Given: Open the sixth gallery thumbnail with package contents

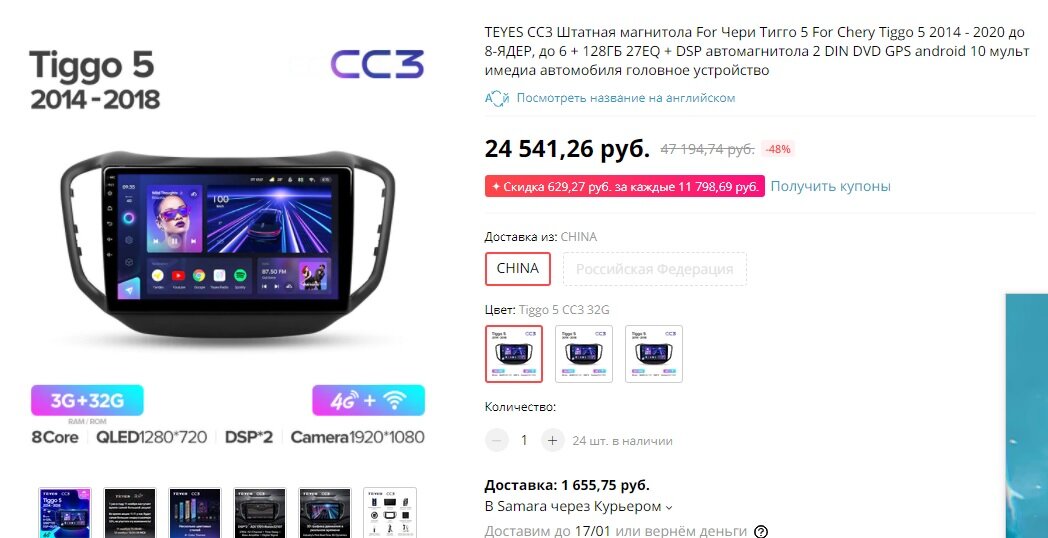Looking at the screenshot, I should click(390, 513).
